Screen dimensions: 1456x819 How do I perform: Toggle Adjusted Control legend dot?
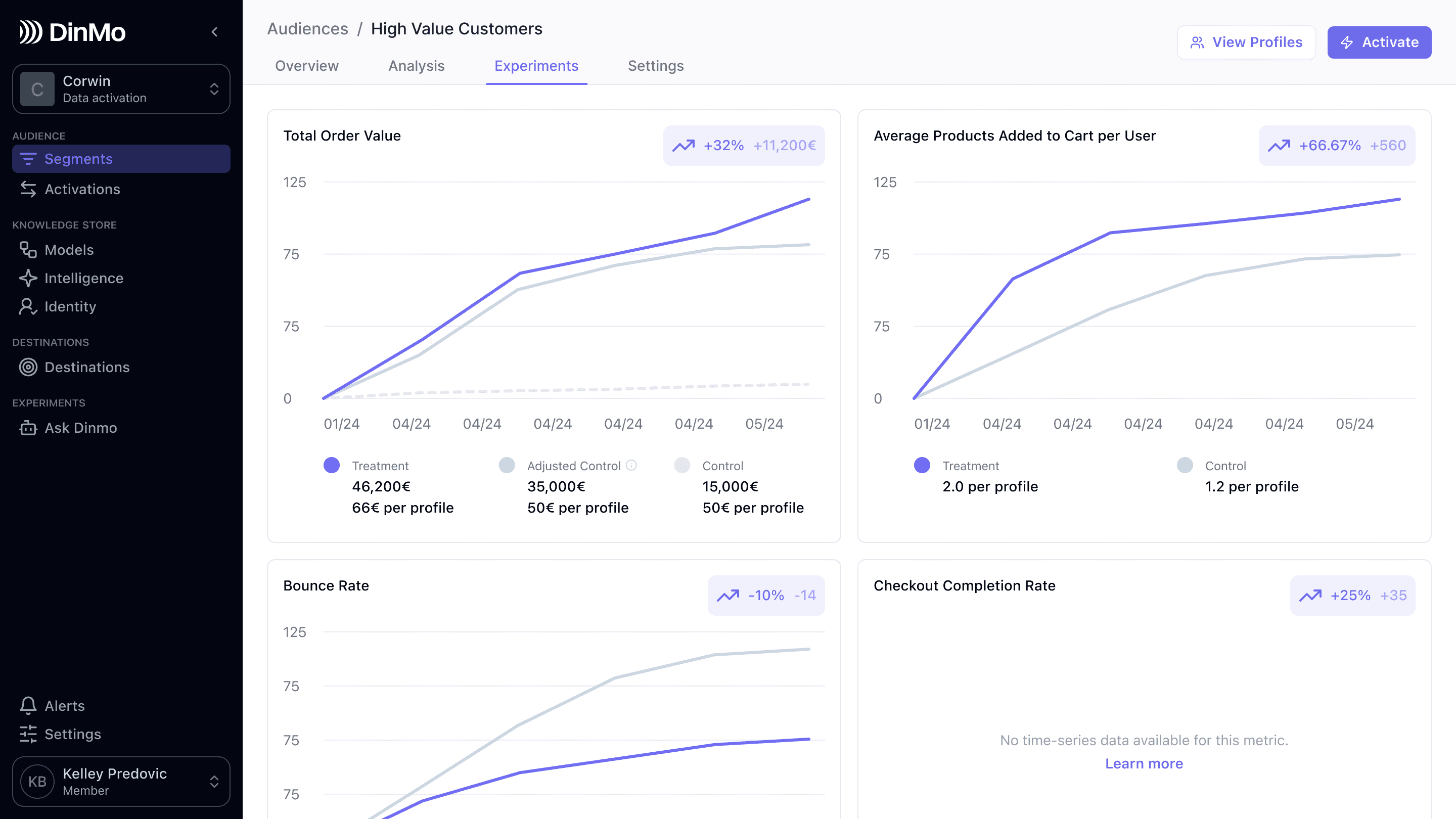point(507,465)
